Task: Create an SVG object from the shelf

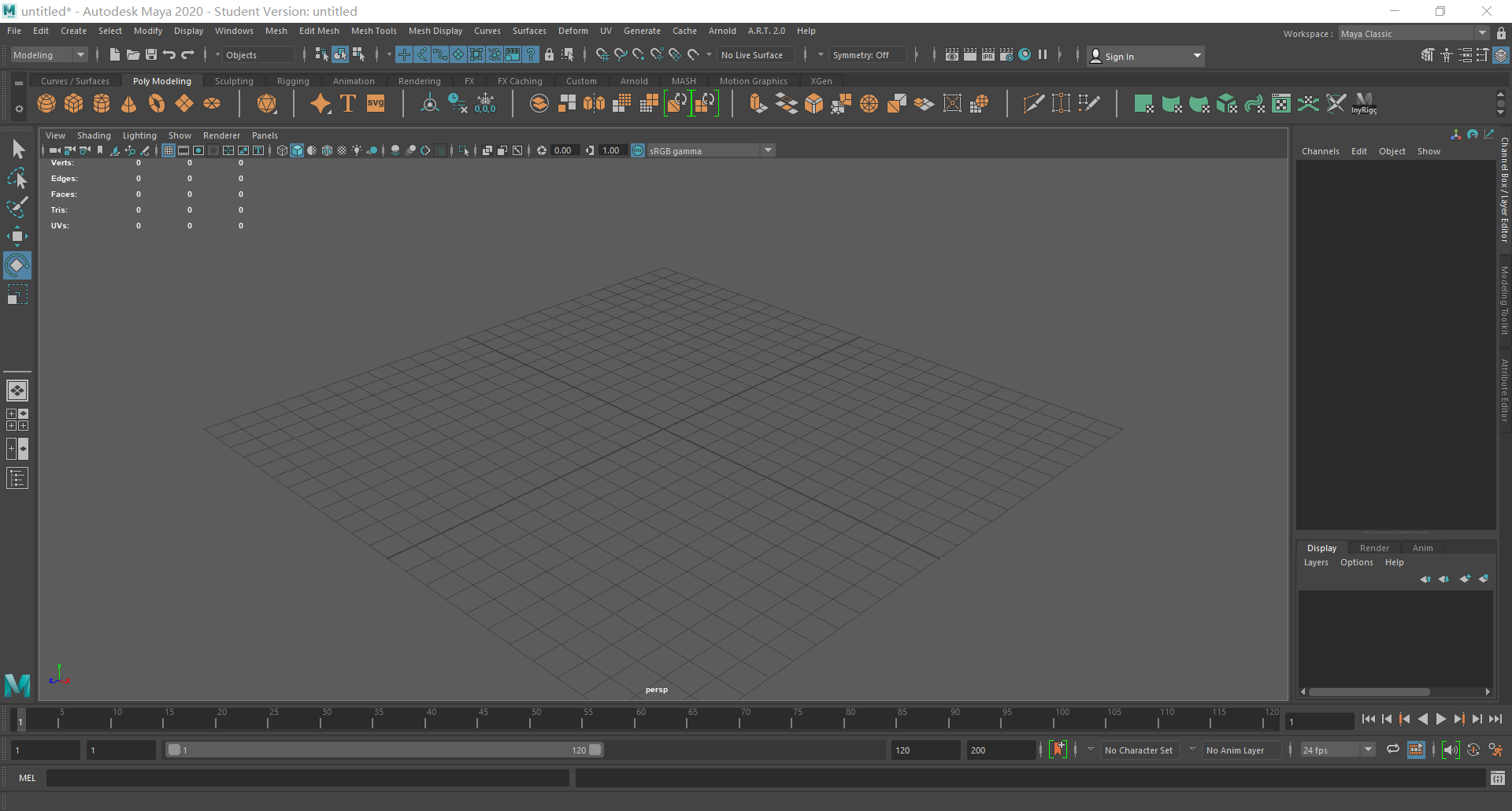Action: (376, 103)
